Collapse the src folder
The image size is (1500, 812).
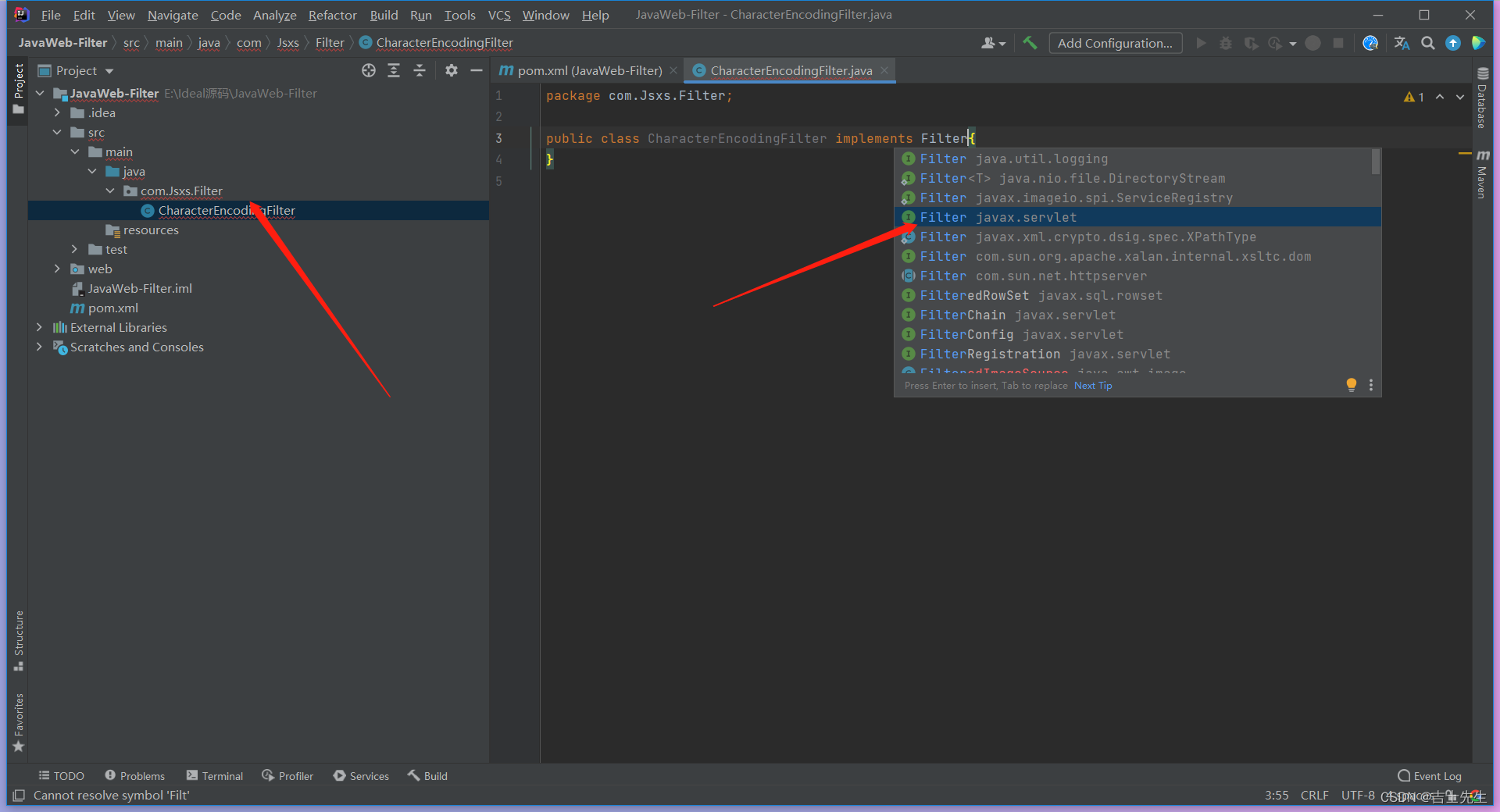(57, 133)
